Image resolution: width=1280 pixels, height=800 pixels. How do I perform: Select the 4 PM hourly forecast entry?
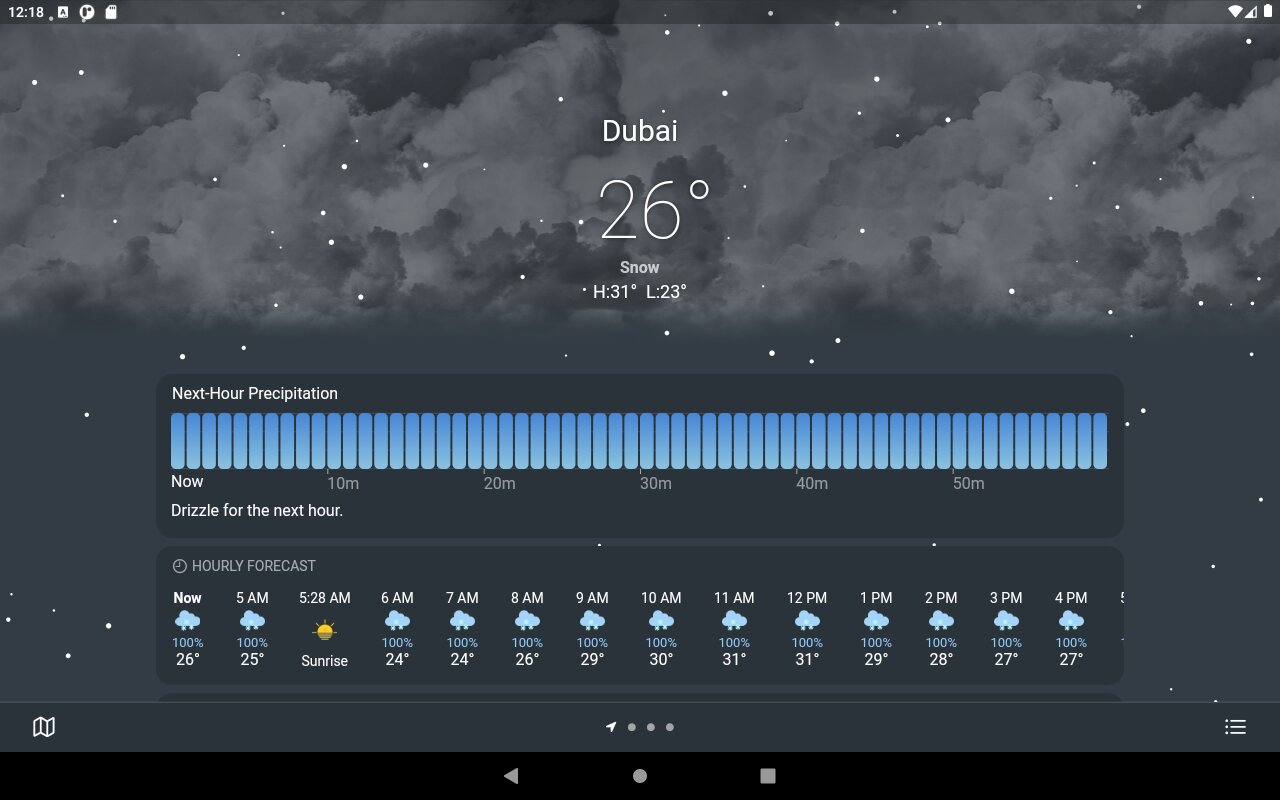click(x=1071, y=629)
